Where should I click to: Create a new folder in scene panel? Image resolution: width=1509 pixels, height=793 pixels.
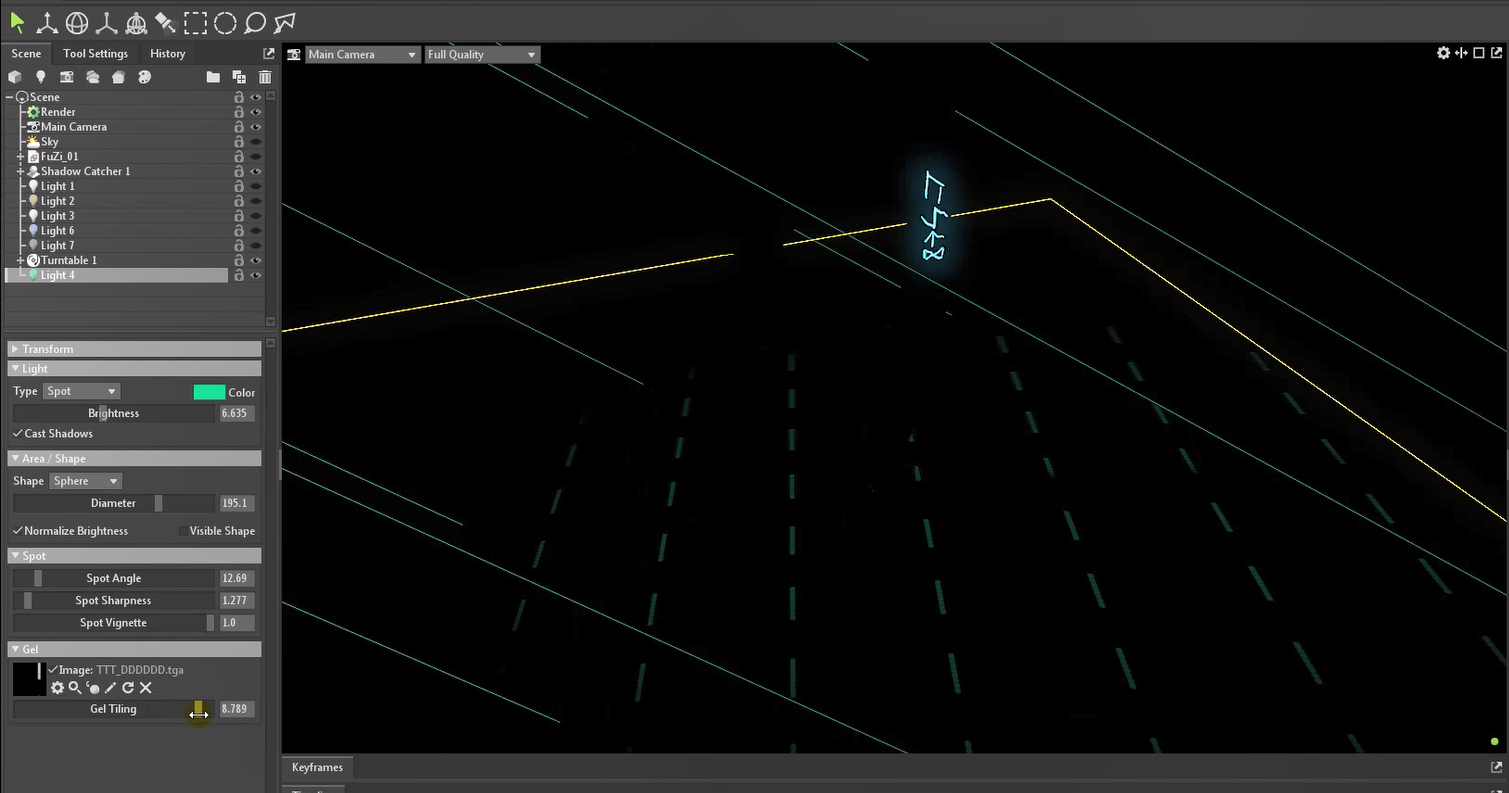(213, 77)
